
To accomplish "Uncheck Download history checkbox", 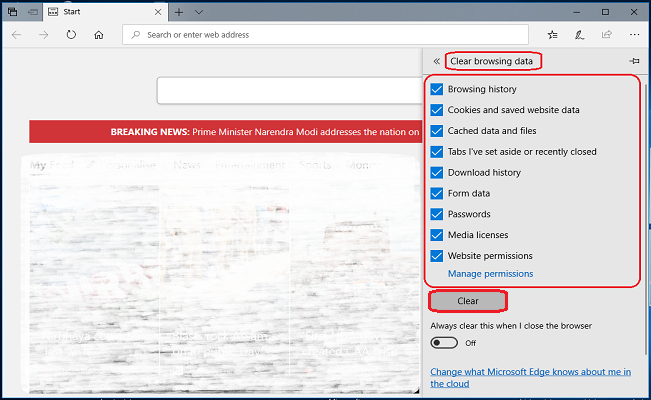I will tap(437, 172).
